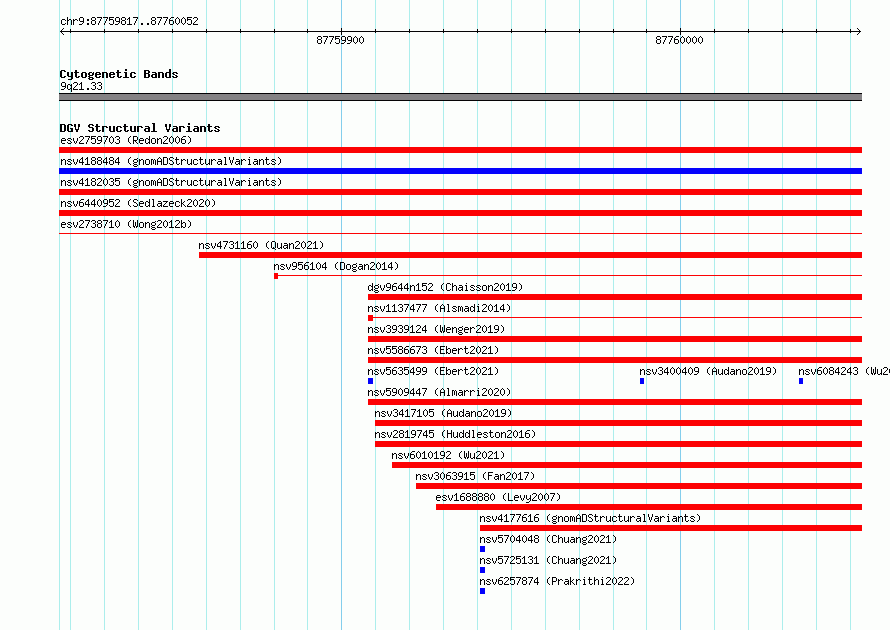Image resolution: width=890 pixels, height=630 pixels.
Task: Click the blue square marker under nsv5725131
Action: [x=482, y=570]
